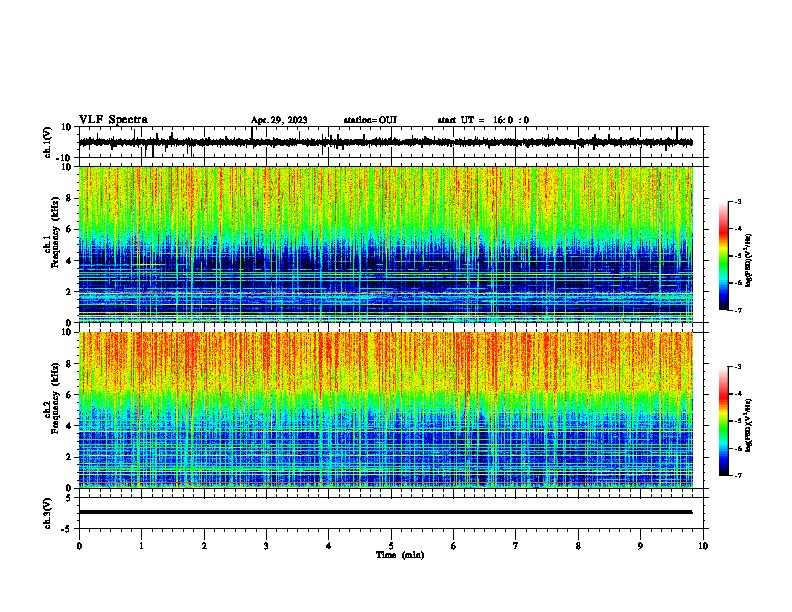The image size is (792, 612).
Task: Click time axis tick label "2"
Action: 204,546
